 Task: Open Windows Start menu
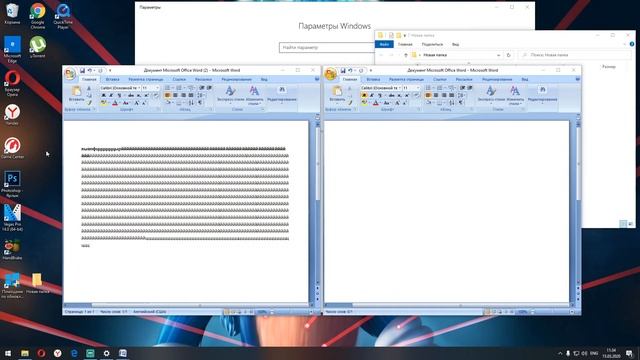8,353
